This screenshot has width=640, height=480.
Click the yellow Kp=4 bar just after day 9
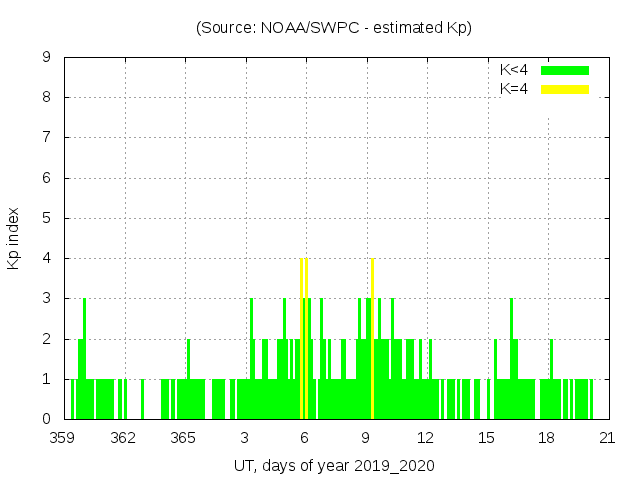(x=373, y=340)
